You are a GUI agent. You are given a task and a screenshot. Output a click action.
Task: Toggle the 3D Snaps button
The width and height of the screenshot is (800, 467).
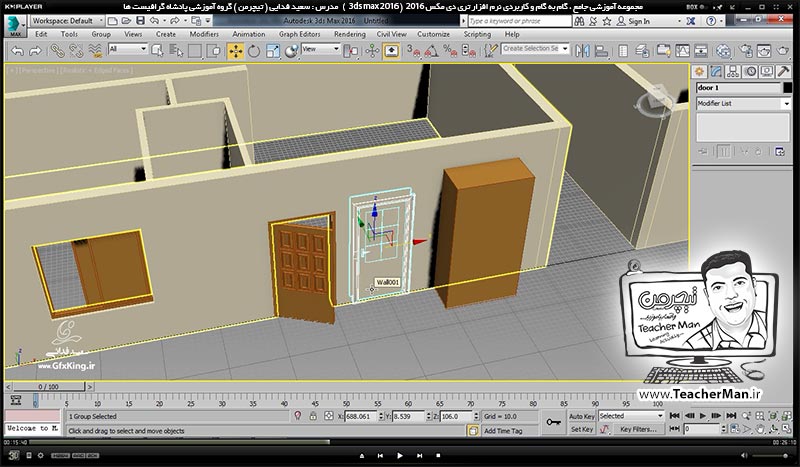413,51
